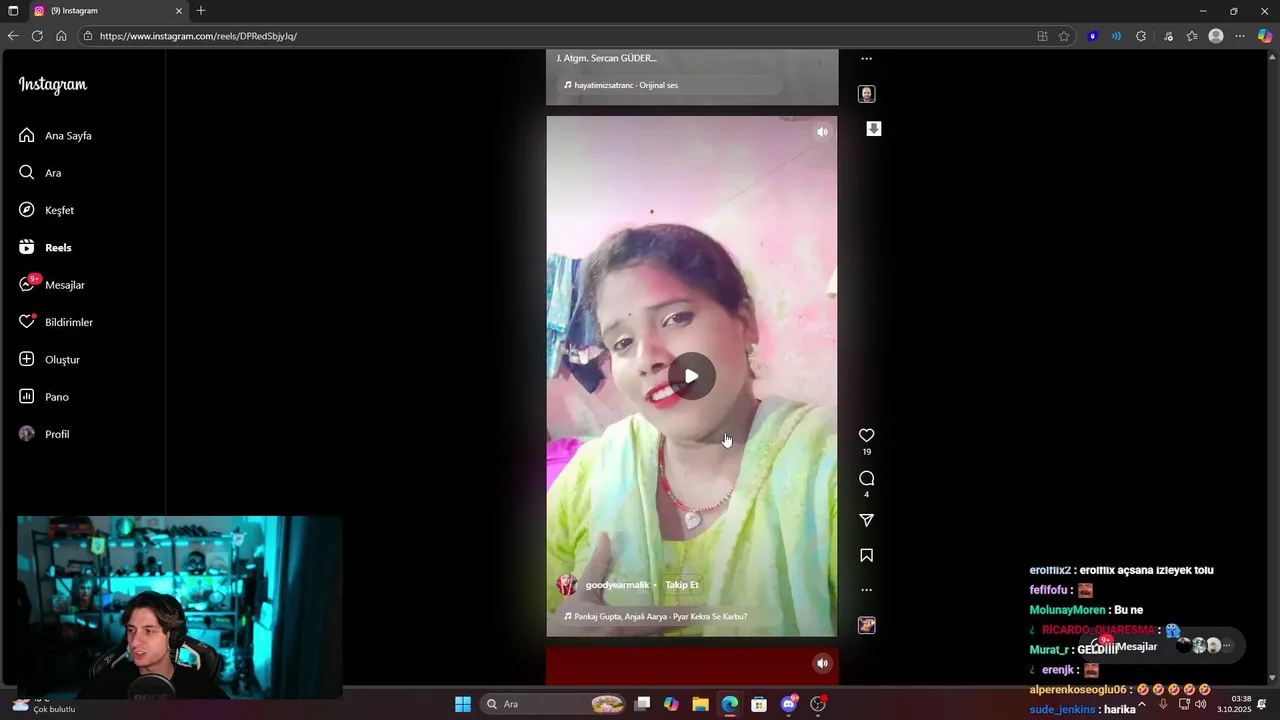Viewport: 1280px width, 720px height.
Task: Open goodyearmalik avatar on the reel
Action: (566, 585)
